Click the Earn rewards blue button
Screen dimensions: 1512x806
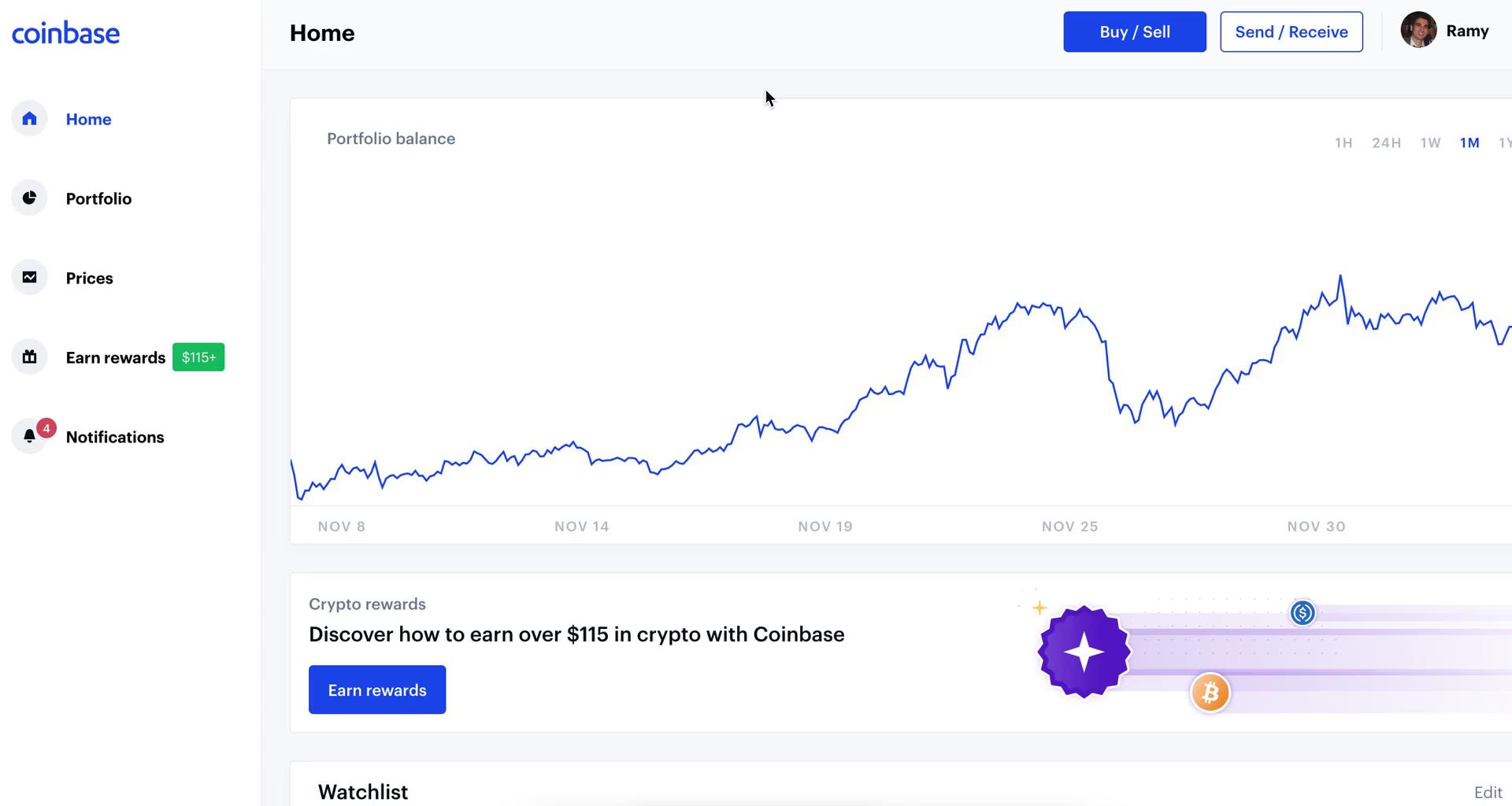(377, 690)
